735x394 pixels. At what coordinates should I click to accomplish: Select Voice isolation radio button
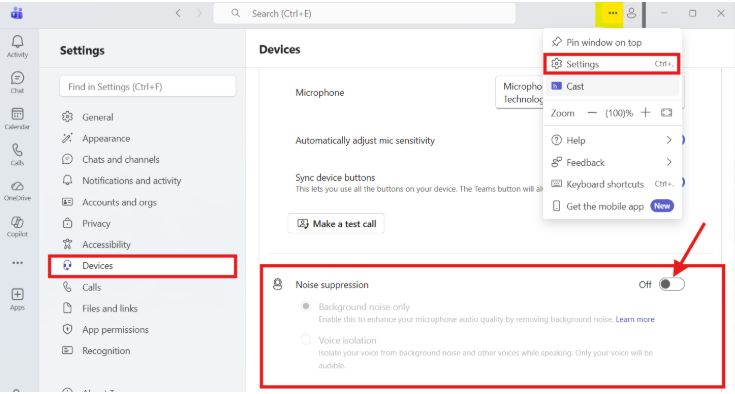pos(306,340)
